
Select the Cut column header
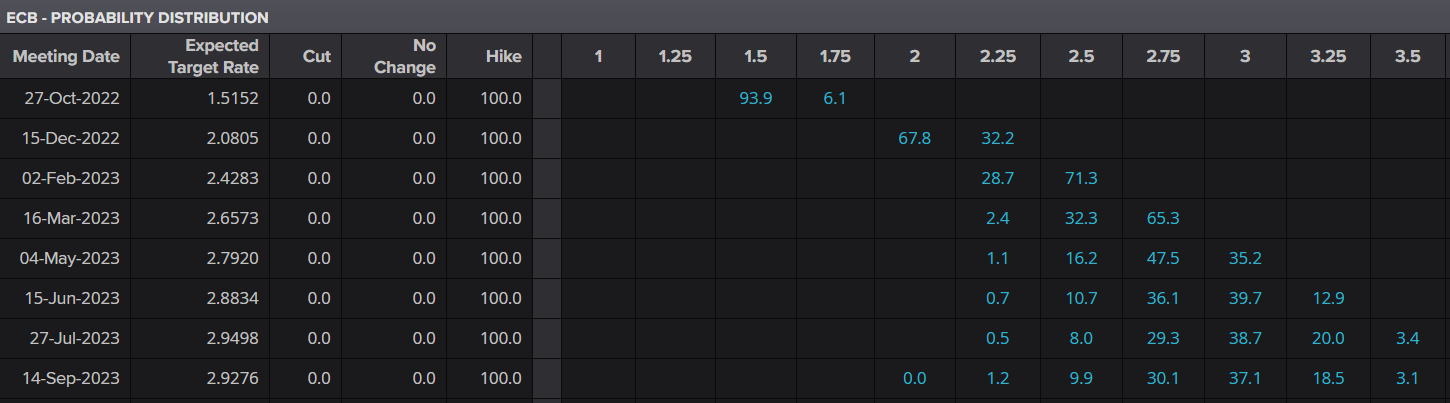point(317,57)
